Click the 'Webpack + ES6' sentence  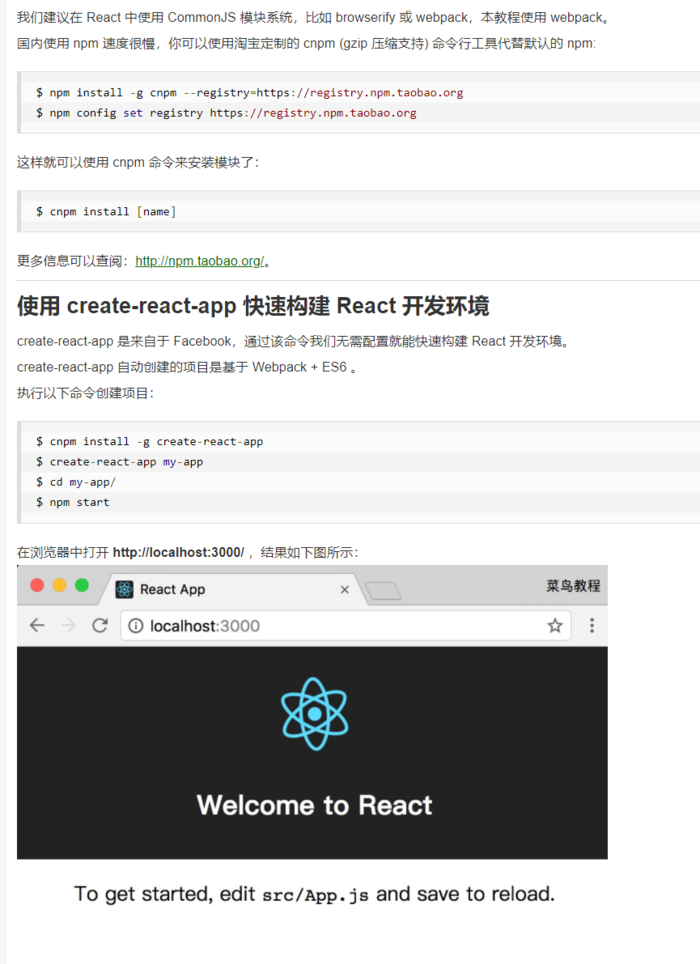(187, 367)
